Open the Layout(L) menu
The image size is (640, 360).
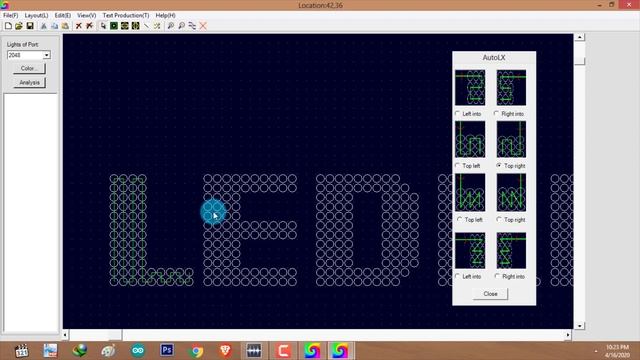click(36, 15)
